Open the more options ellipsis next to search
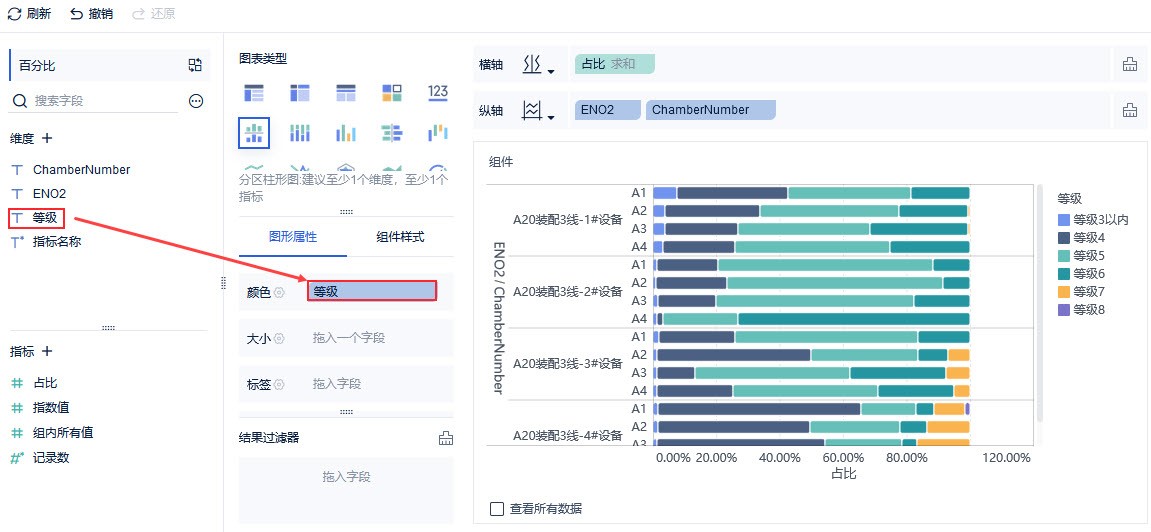This screenshot has width=1151, height=532. (x=196, y=101)
